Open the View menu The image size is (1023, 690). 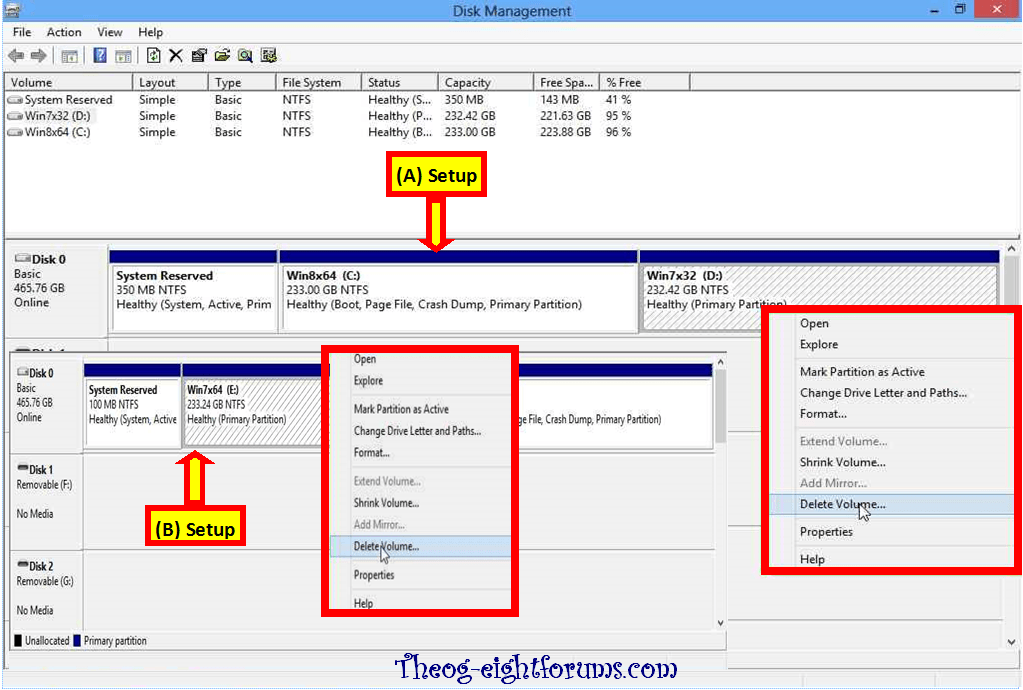coord(110,32)
